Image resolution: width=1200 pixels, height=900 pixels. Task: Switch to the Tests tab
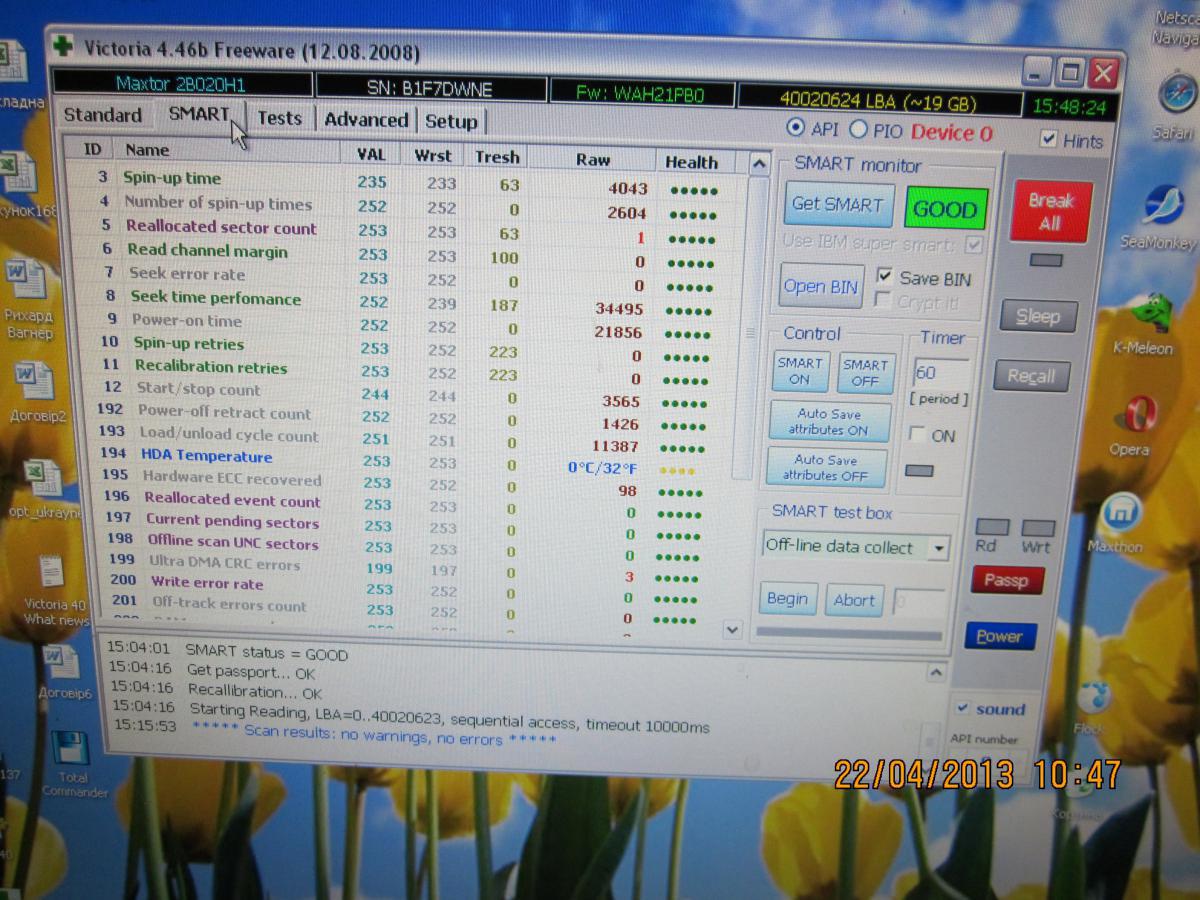coord(279,118)
